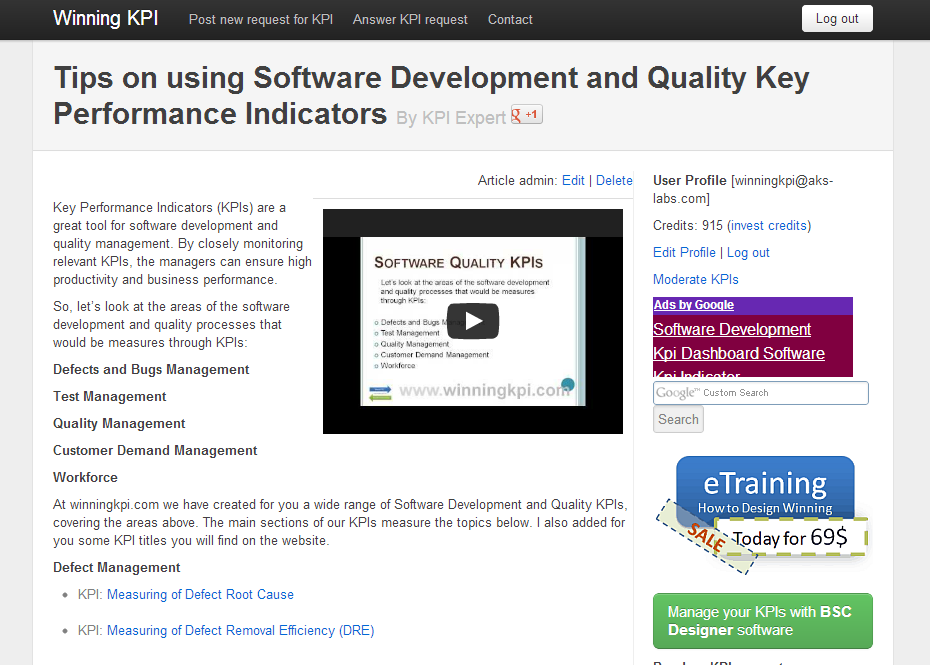Image resolution: width=930 pixels, height=665 pixels.
Task: Click the Test Management heading
Action: pos(110,396)
